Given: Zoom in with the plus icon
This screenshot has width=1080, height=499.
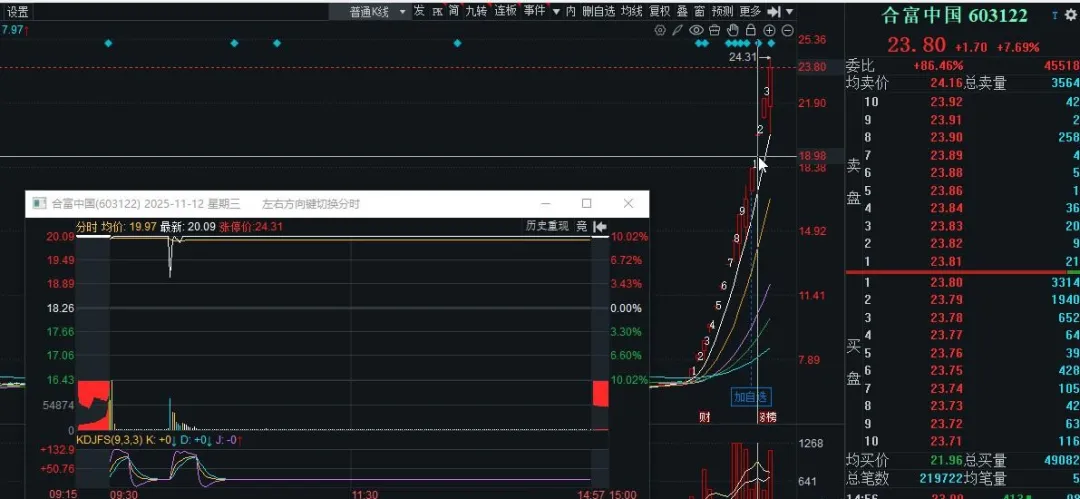Looking at the screenshot, I should [769, 30].
